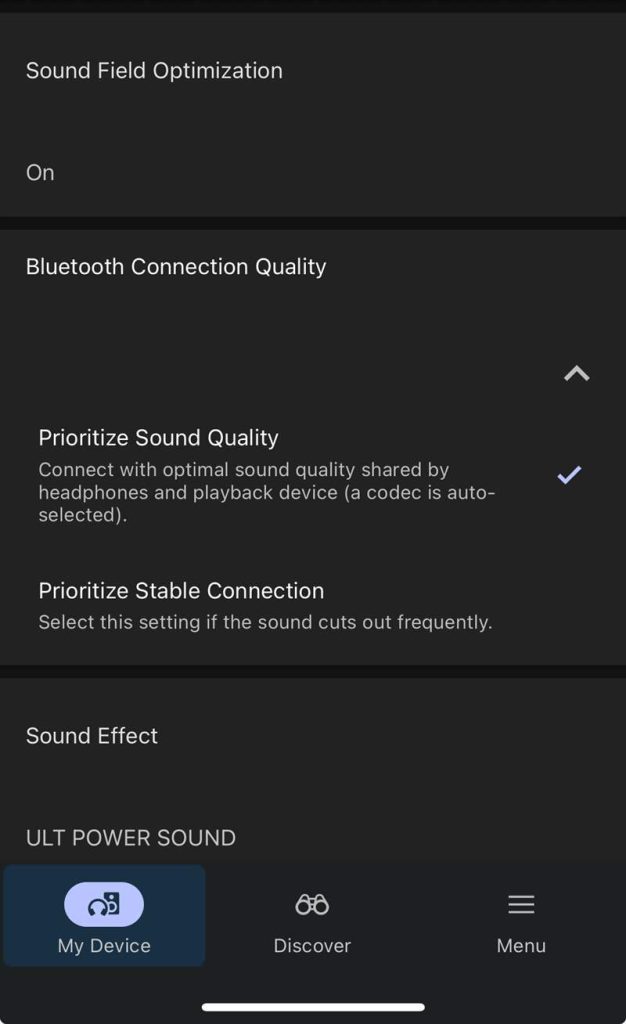
Task: Click the checkmark beside Prioritize Sound Quality
Action: point(569,475)
